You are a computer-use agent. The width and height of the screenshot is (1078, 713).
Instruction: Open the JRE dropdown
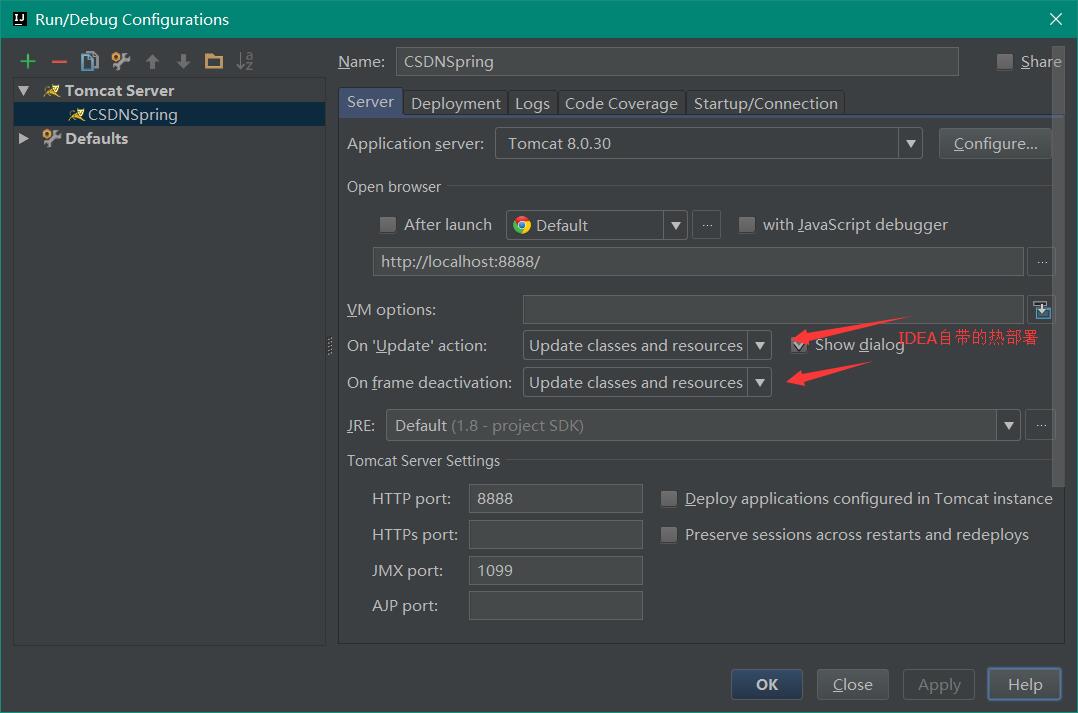click(1008, 426)
